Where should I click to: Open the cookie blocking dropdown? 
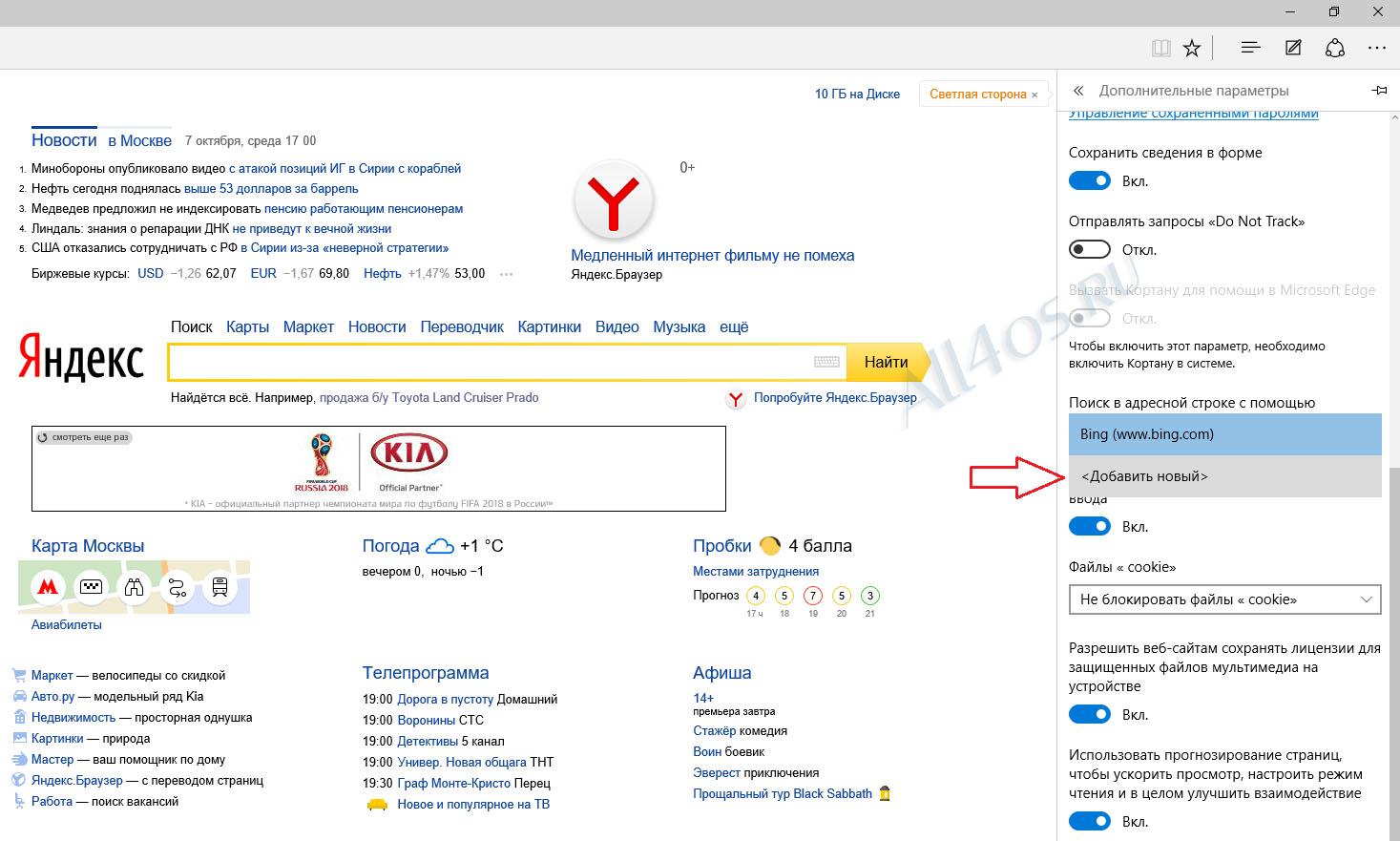[x=1225, y=599]
